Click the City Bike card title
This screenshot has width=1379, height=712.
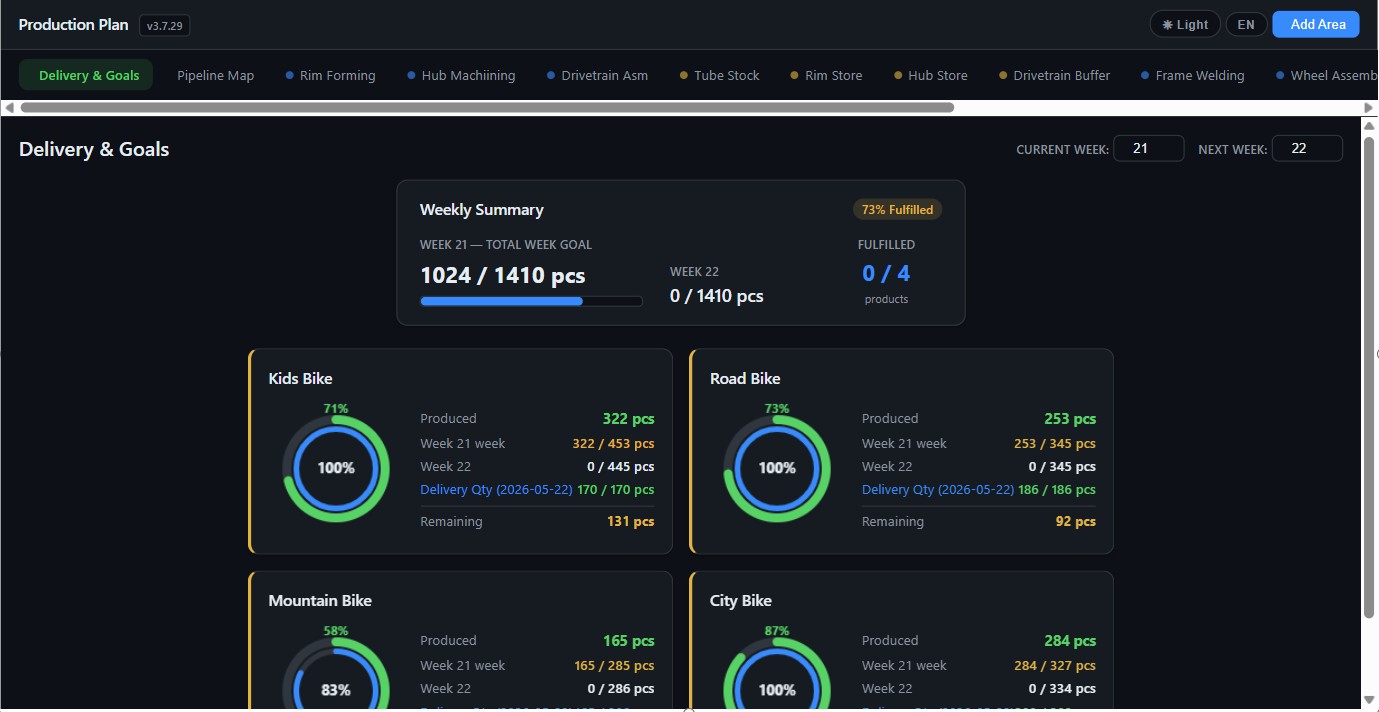coord(741,601)
